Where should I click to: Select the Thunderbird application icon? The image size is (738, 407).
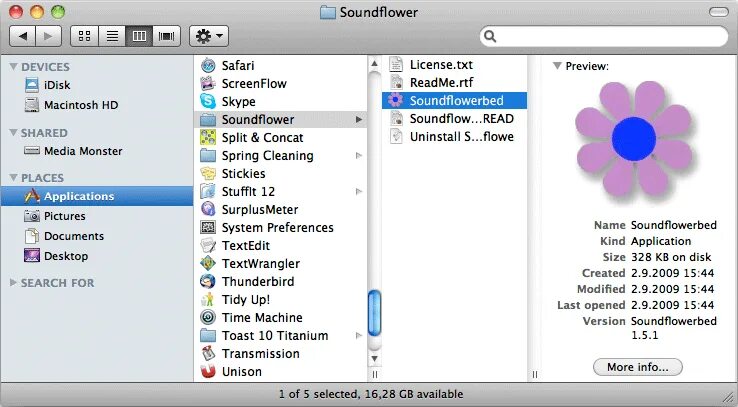click(208, 281)
